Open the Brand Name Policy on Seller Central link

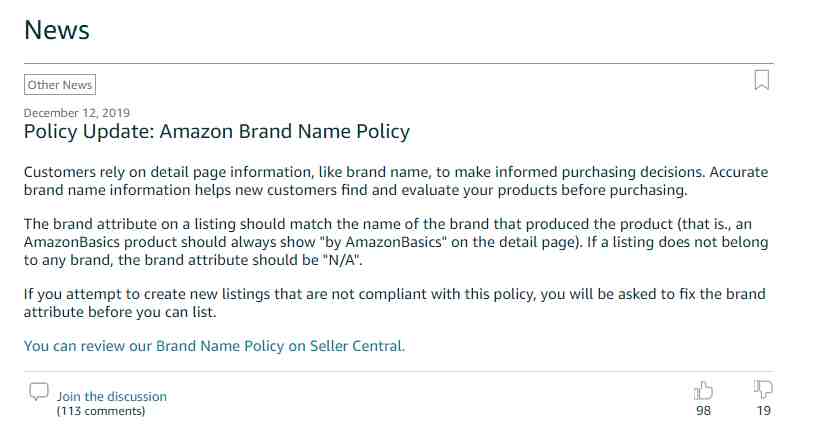(214, 346)
